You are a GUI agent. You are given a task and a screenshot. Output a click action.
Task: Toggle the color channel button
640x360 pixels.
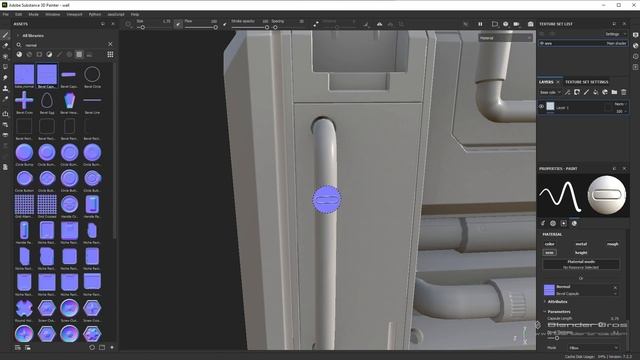pyautogui.click(x=550, y=244)
